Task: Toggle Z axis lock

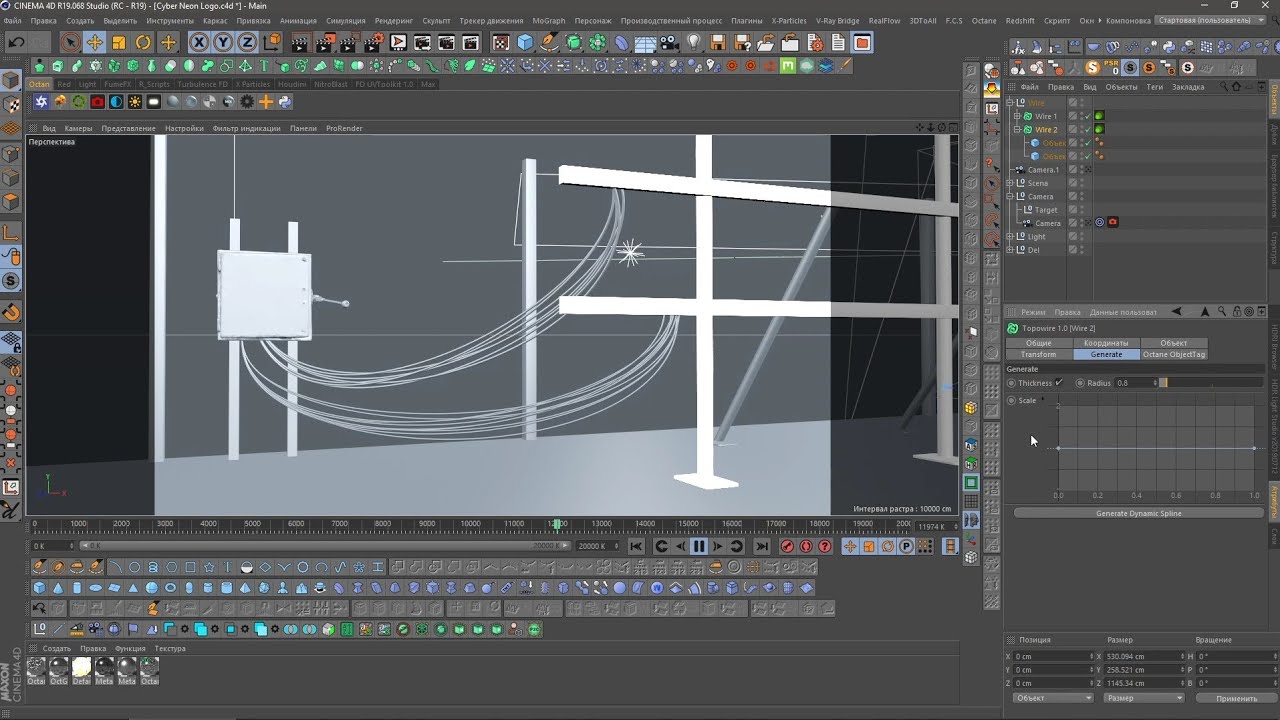Action: click(246, 42)
